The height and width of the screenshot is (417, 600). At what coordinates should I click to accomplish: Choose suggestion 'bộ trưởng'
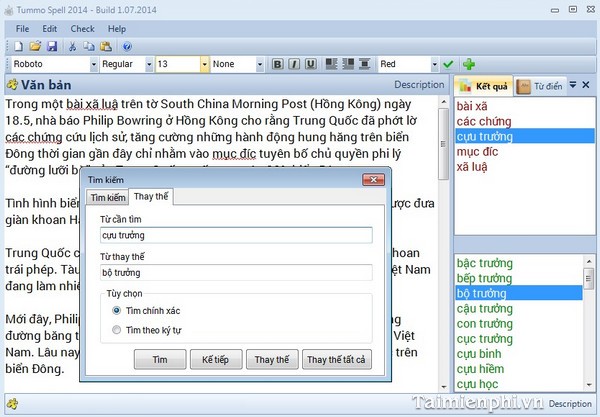point(519,293)
